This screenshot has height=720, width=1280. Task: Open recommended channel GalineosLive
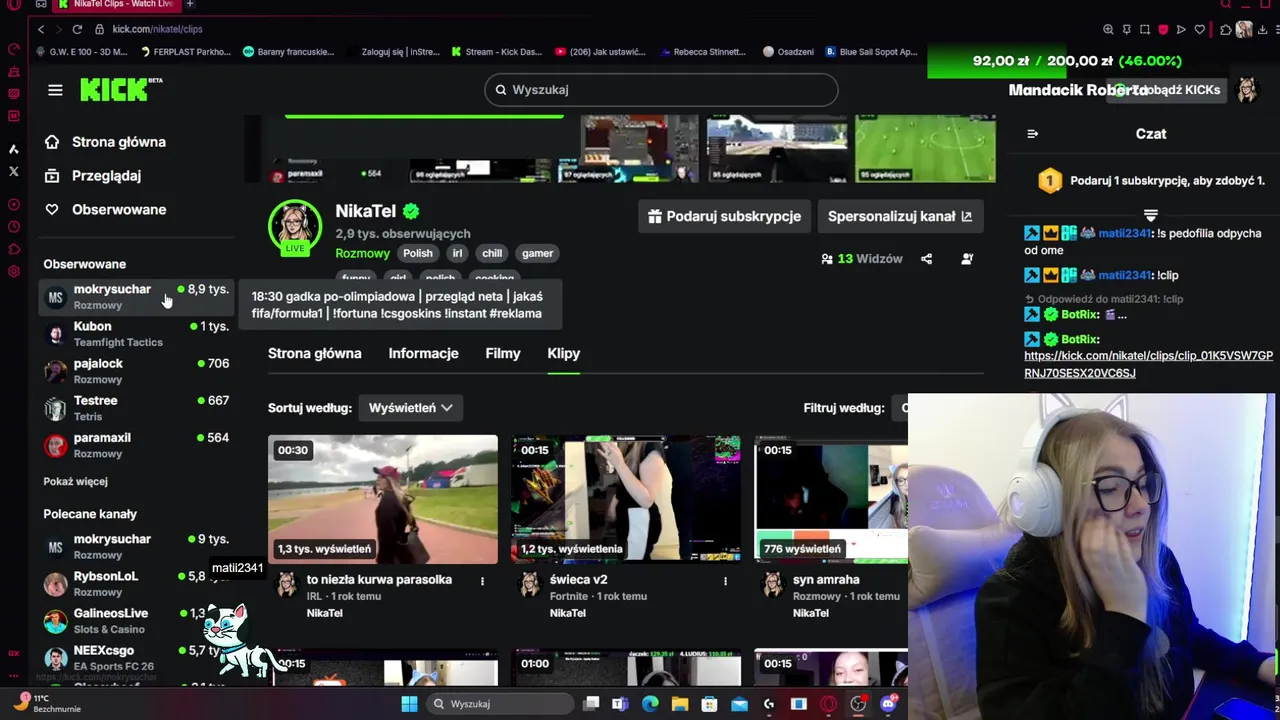(136, 620)
